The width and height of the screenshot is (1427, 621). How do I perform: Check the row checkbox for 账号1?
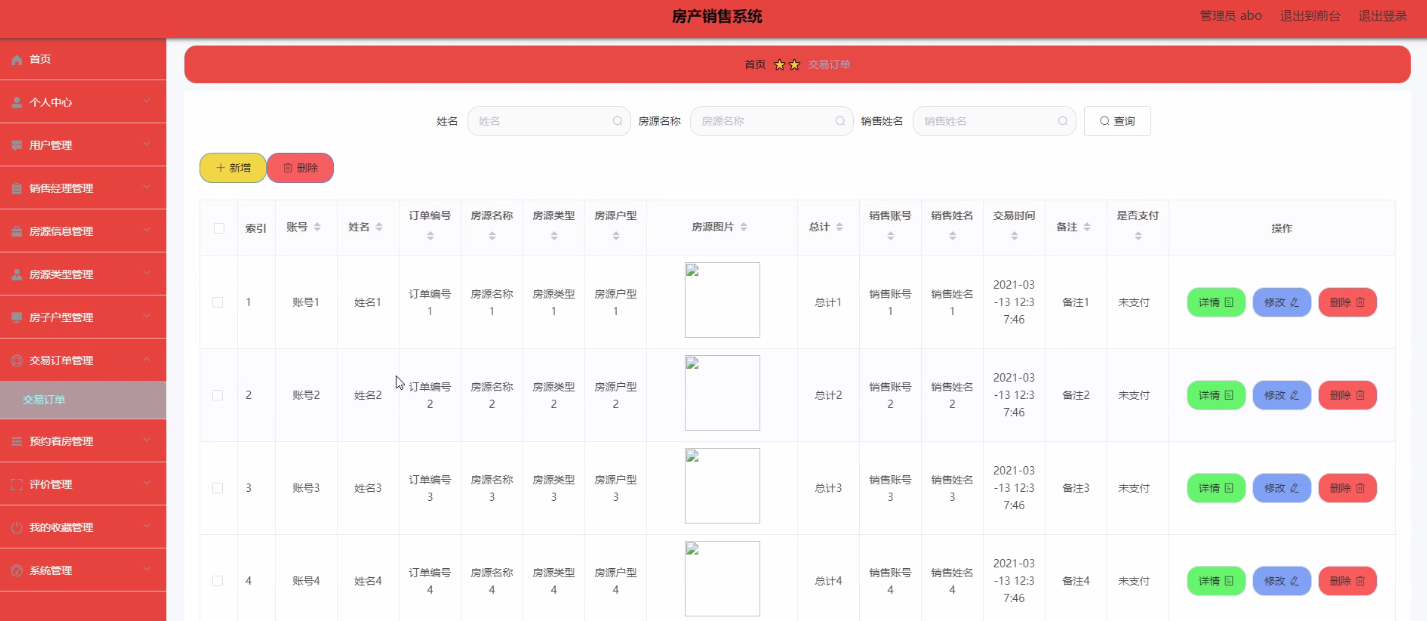click(x=218, y=302)
